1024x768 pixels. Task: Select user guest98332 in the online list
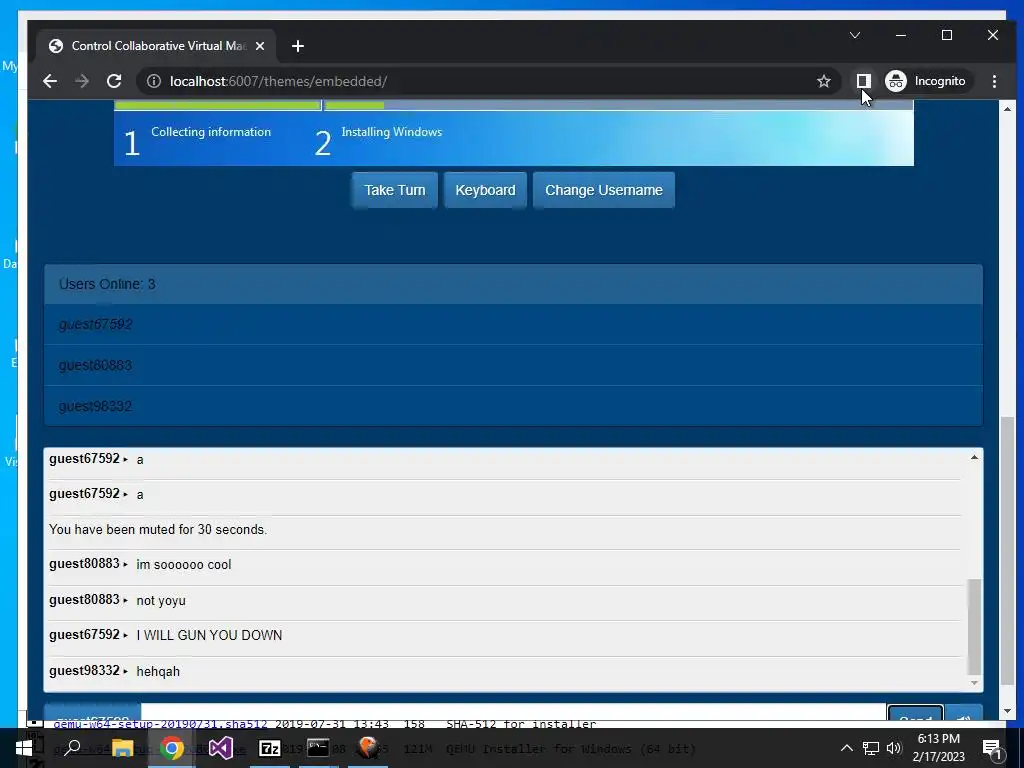click(513, 406)
